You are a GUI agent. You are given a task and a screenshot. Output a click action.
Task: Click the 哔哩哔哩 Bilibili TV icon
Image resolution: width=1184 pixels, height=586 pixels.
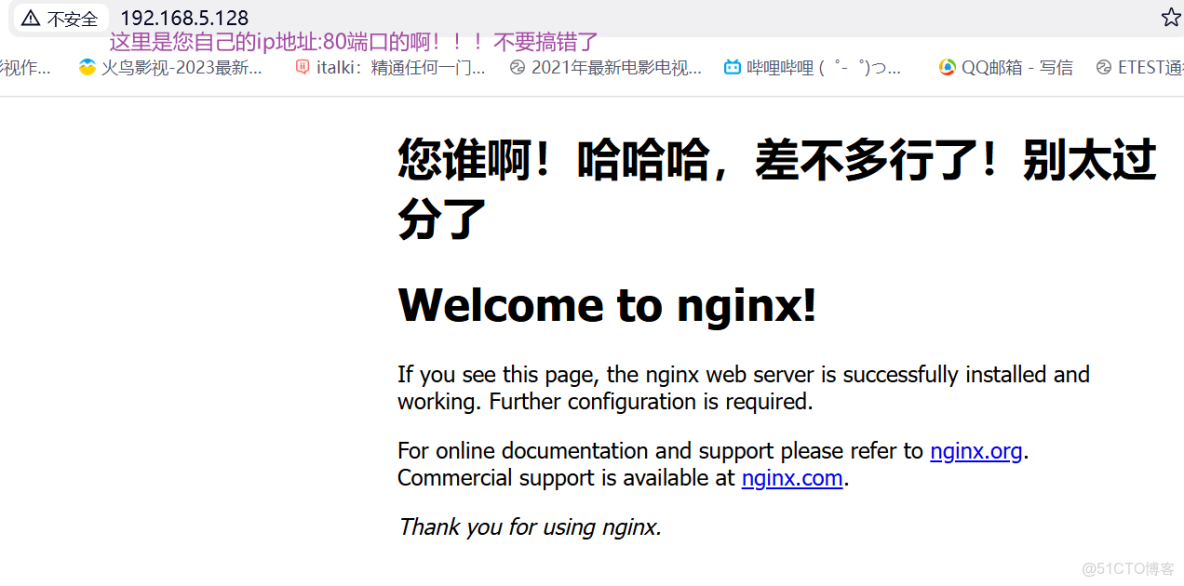731,67
